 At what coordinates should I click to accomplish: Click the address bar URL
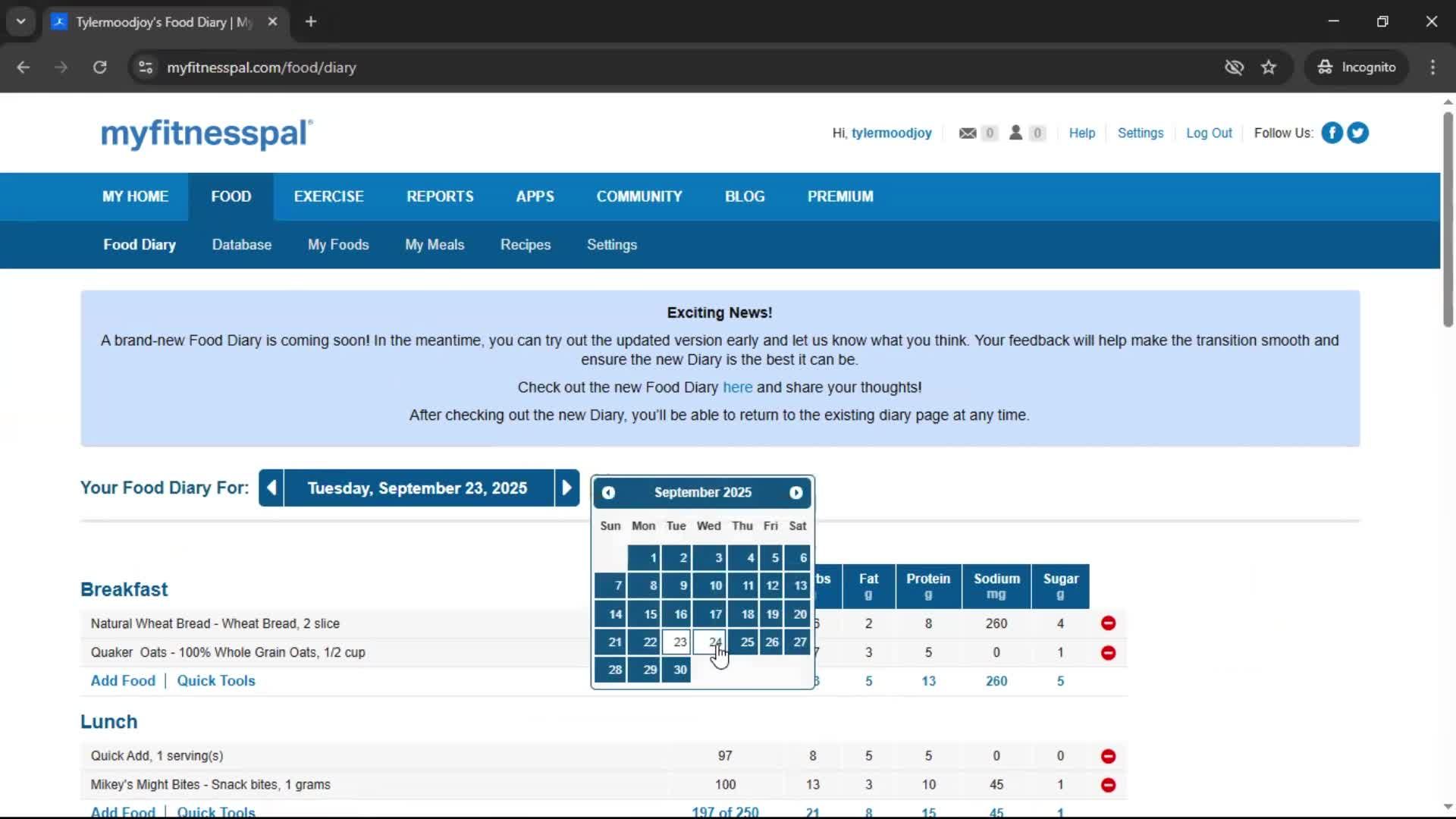point(262,67)
